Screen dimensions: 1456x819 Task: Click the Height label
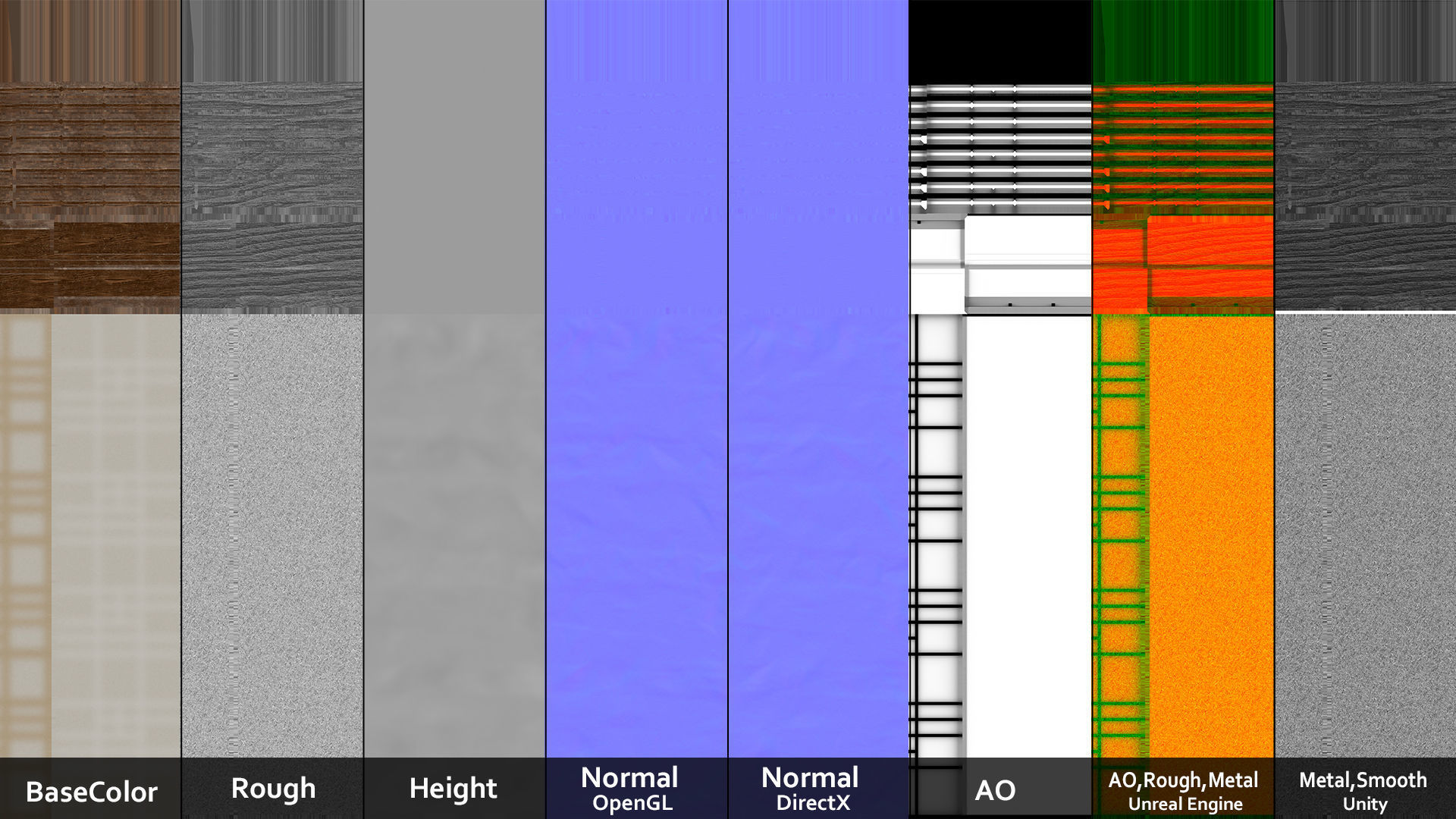click(x=453, y=789)
